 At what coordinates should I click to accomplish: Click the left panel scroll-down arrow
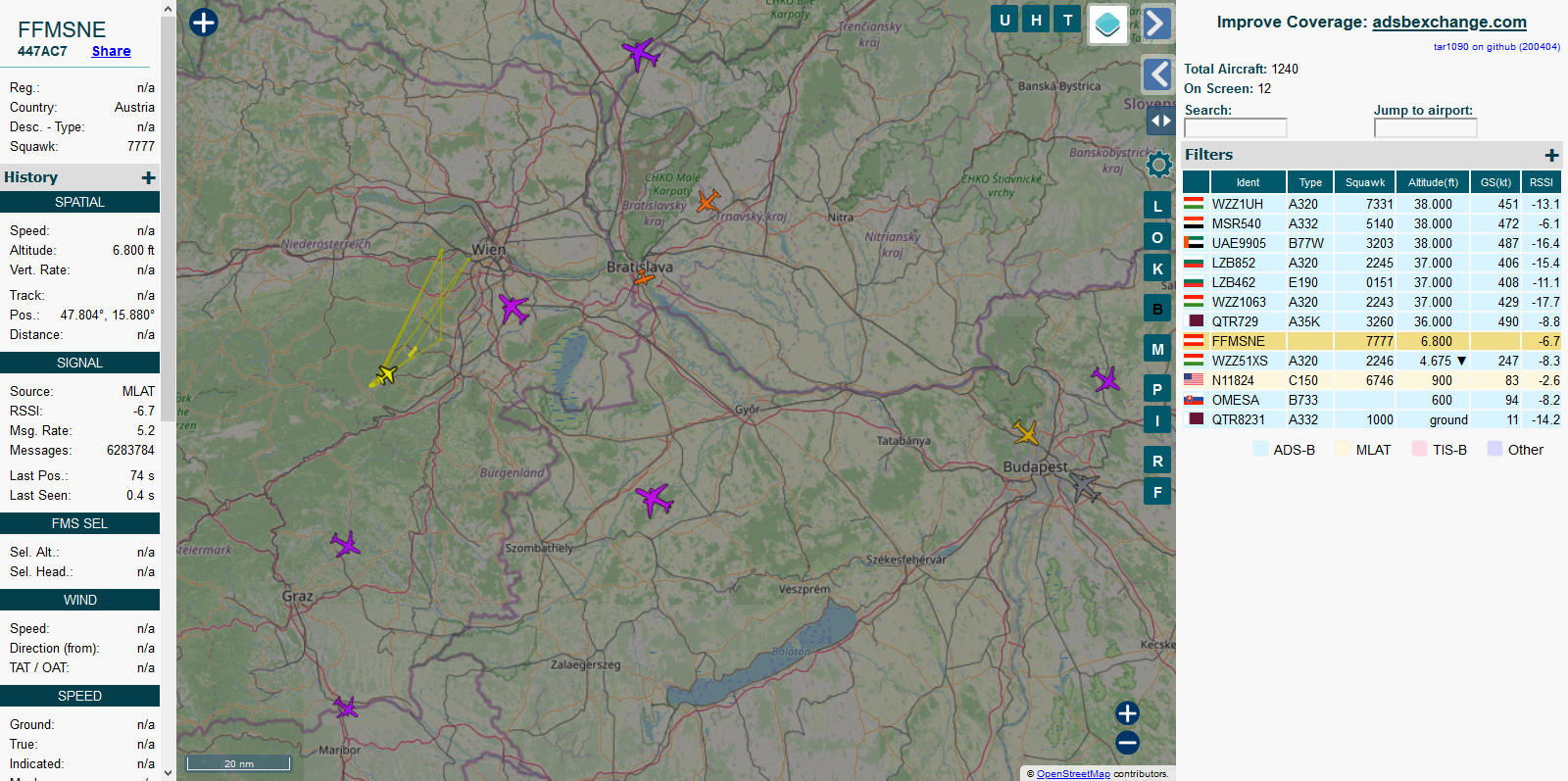pyautogui.click(x=168, y=772)
